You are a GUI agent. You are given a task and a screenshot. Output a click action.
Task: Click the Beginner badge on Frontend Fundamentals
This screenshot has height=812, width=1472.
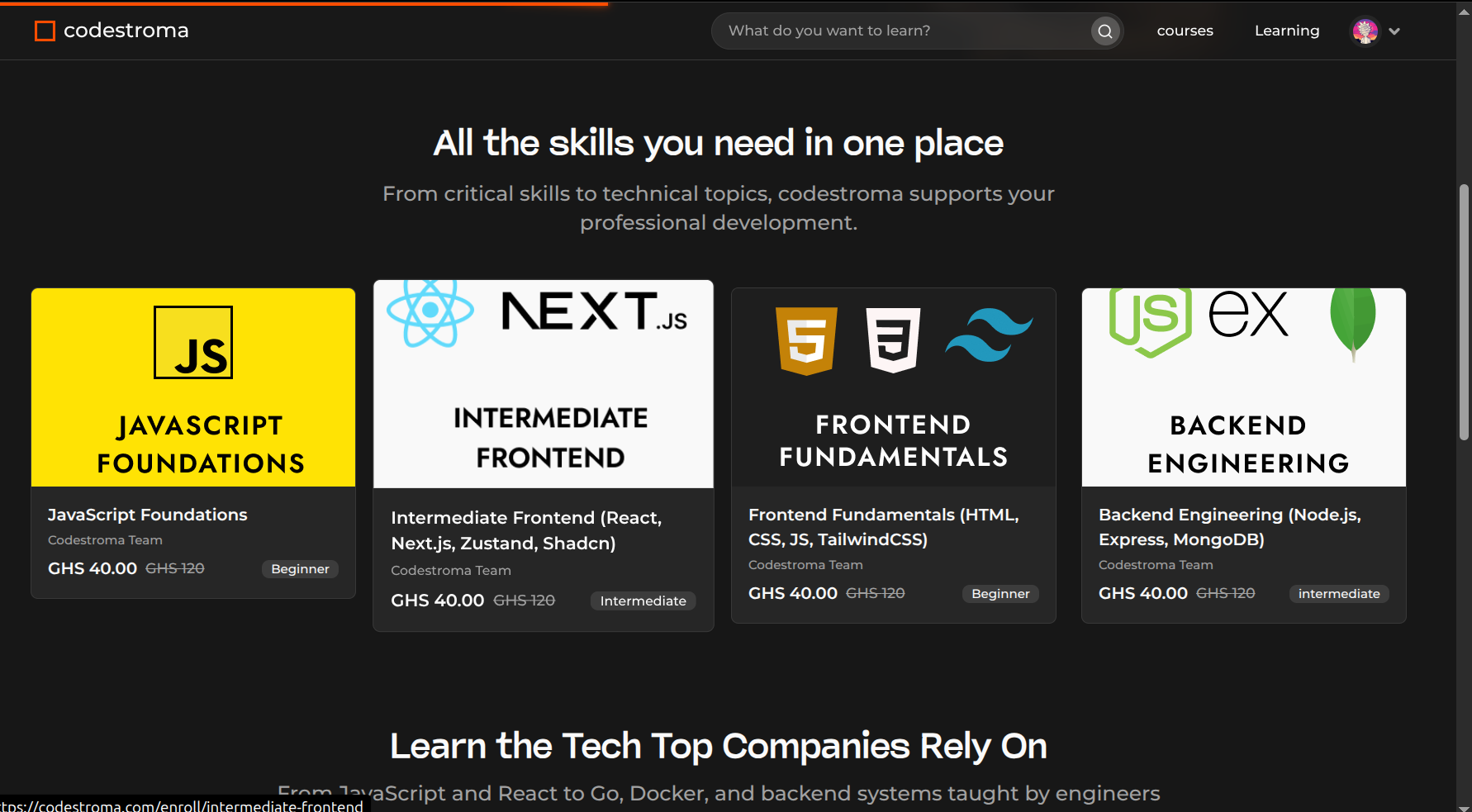tap(1000, 593)
